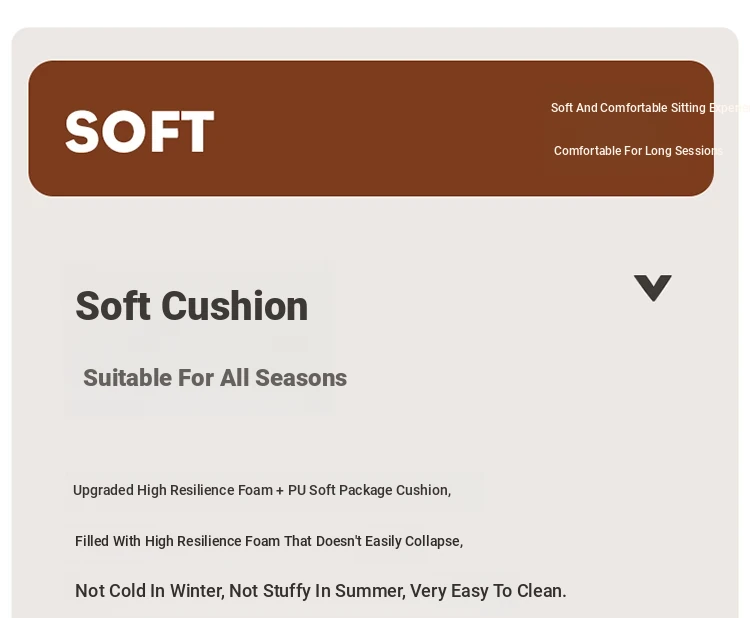Click Not Stuffy In Summer phrase
The height and width of the screenshot is (618, 750).
318,591
